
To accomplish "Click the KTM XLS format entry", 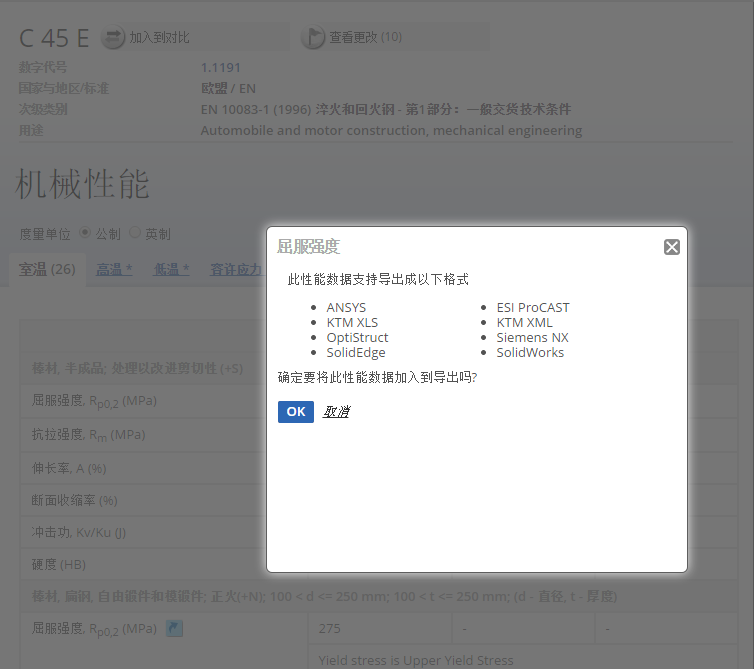I will [352, 323].
